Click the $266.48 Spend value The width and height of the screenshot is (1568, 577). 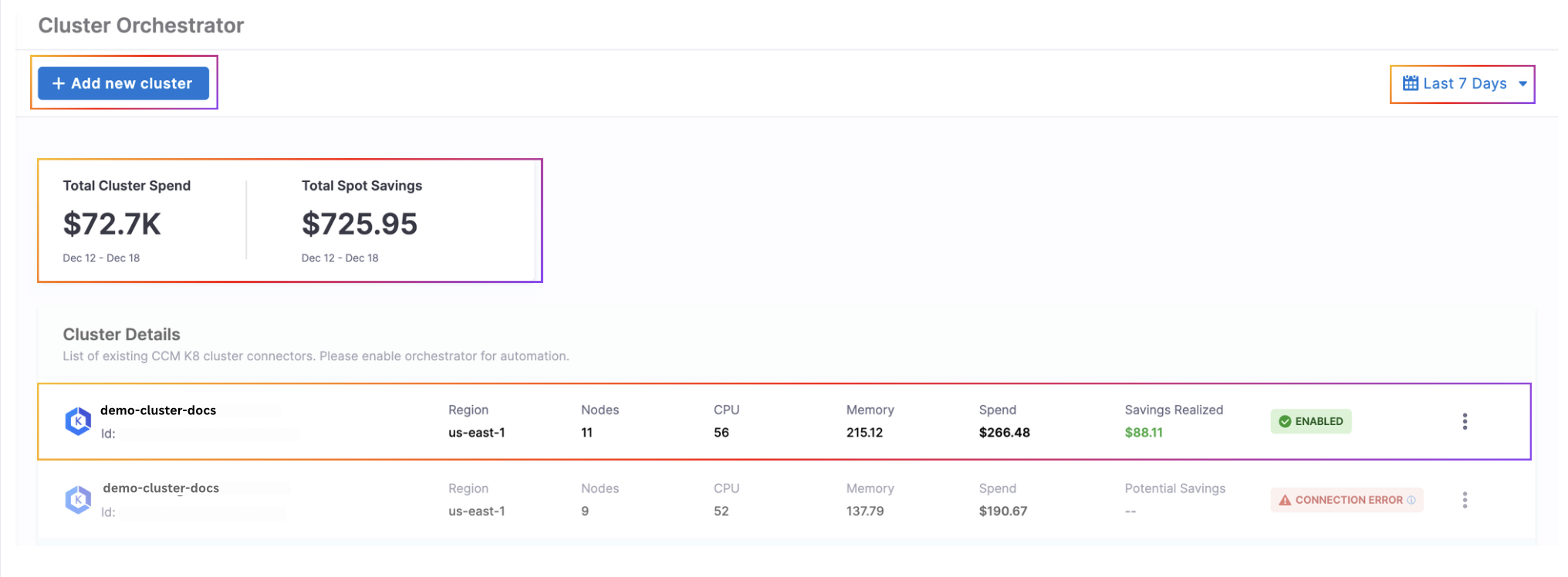pyautogui.click(x=1004, y=433)
